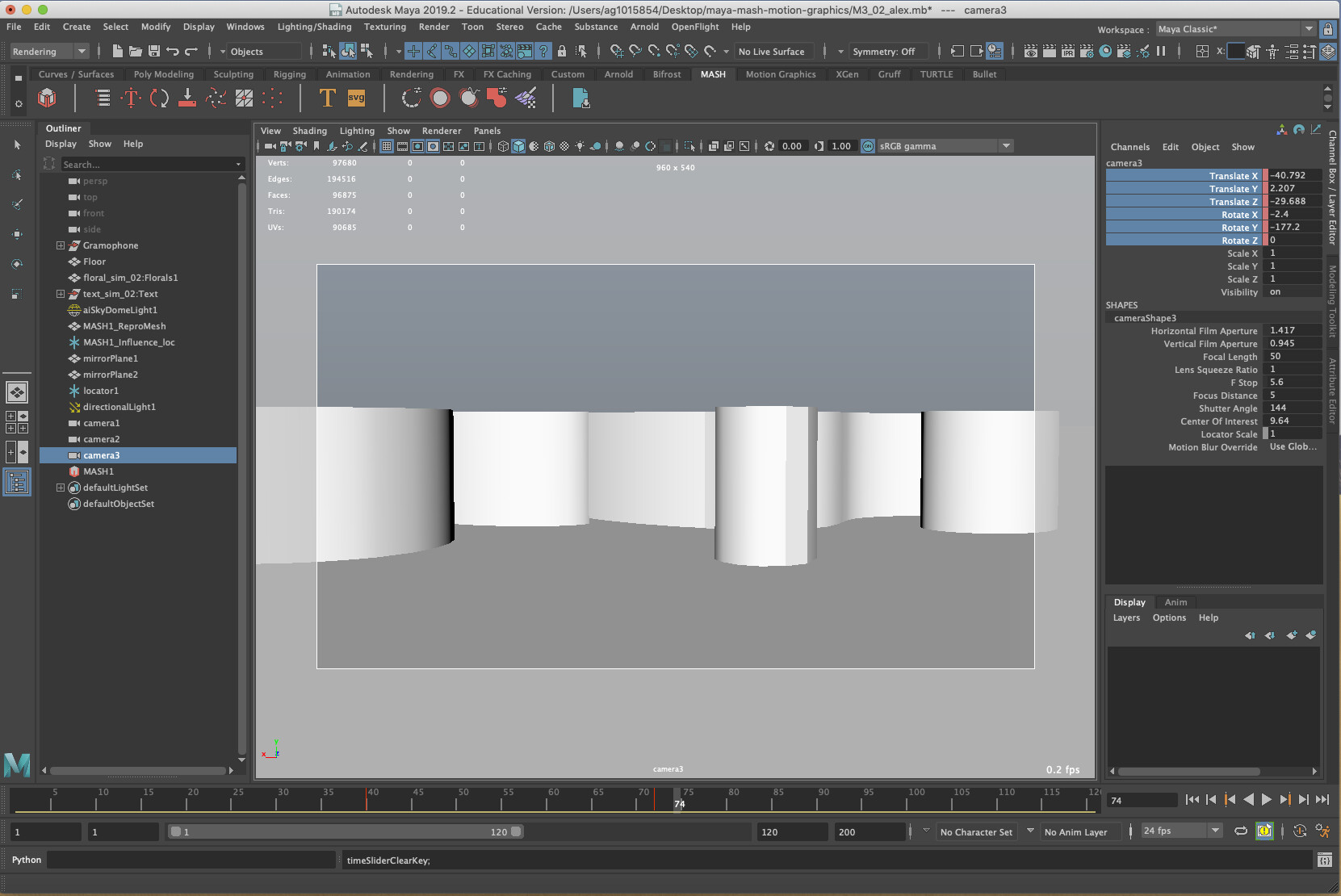Open the No Character Set selector

pyautogui.click(x=977, y=831)
